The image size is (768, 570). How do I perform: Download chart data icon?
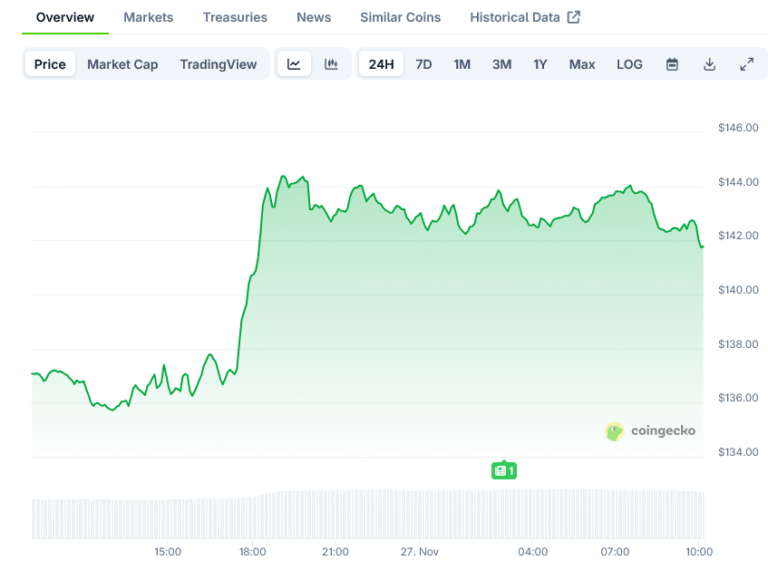pyautogui.click(x=709, y=64)
